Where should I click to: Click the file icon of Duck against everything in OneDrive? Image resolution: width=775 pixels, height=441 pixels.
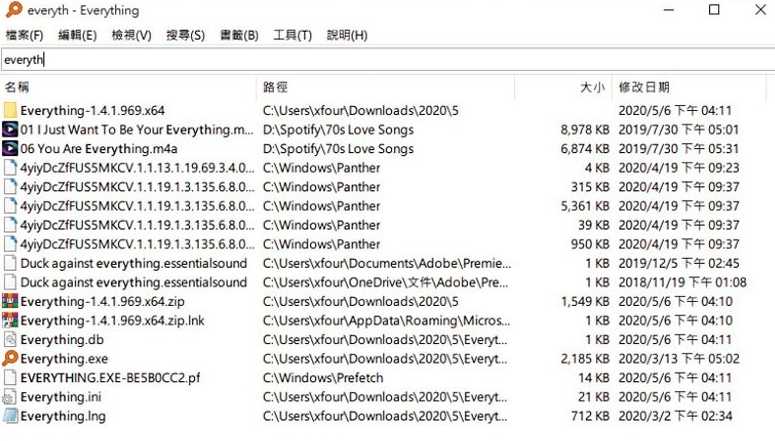click(10, 282)
